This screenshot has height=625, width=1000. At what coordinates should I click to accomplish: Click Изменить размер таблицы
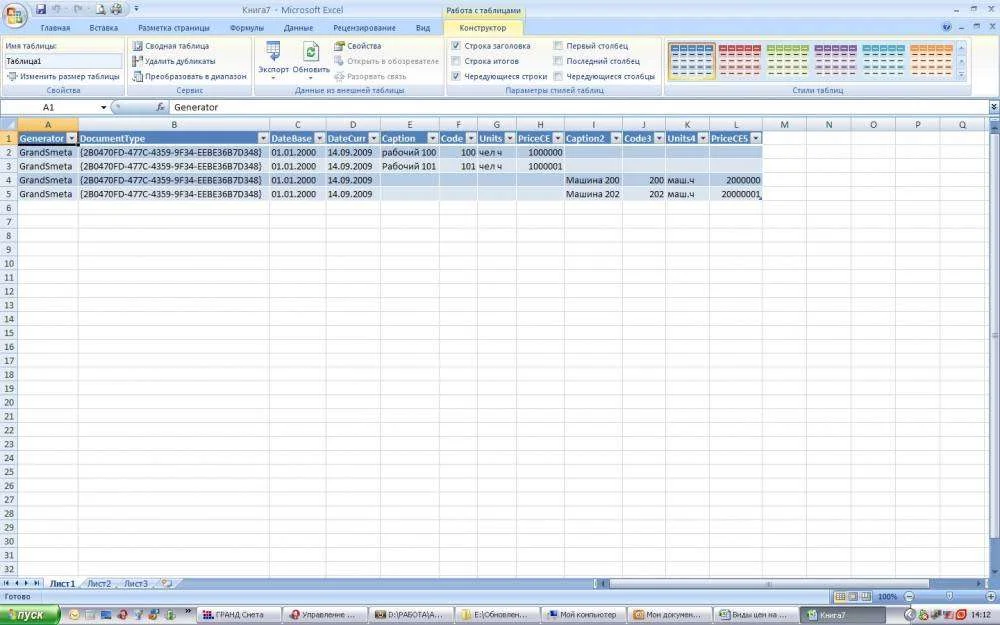[x=63, y=77]
